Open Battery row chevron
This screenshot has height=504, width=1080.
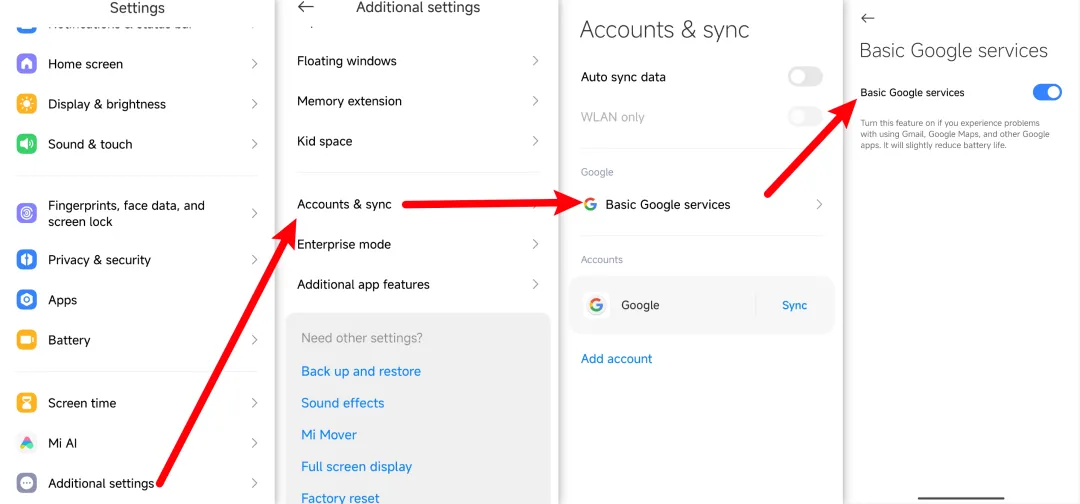click(254, 339)
